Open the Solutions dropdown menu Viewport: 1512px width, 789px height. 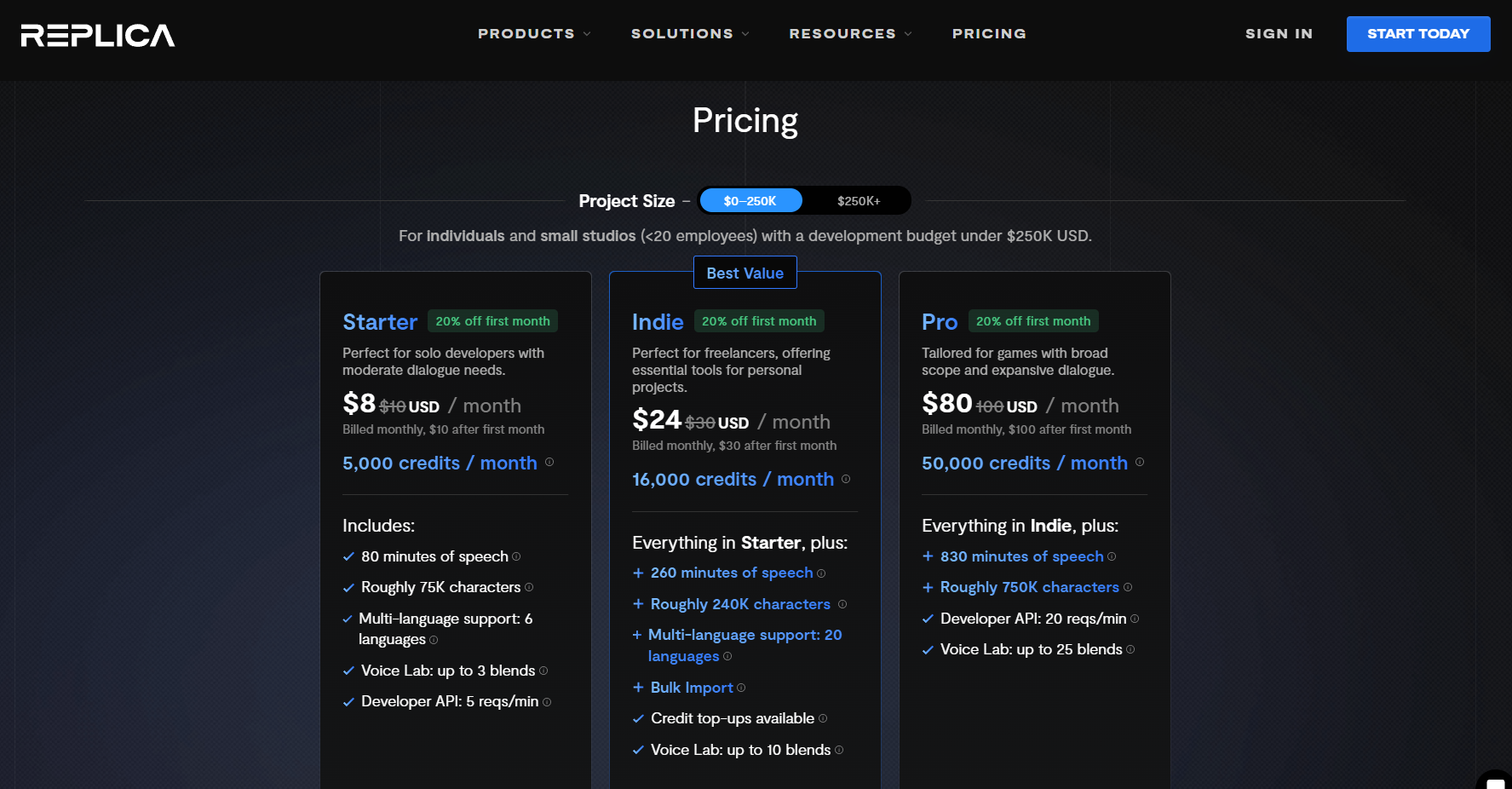[x=689, y=34]
